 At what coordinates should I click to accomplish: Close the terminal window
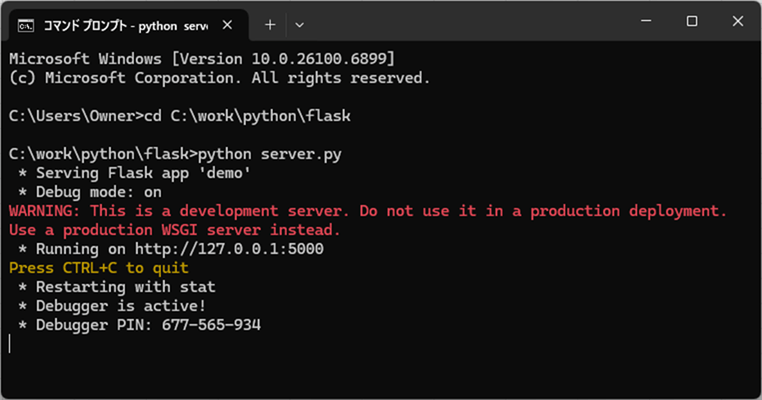pyautogui.click(x=738, y=22)
